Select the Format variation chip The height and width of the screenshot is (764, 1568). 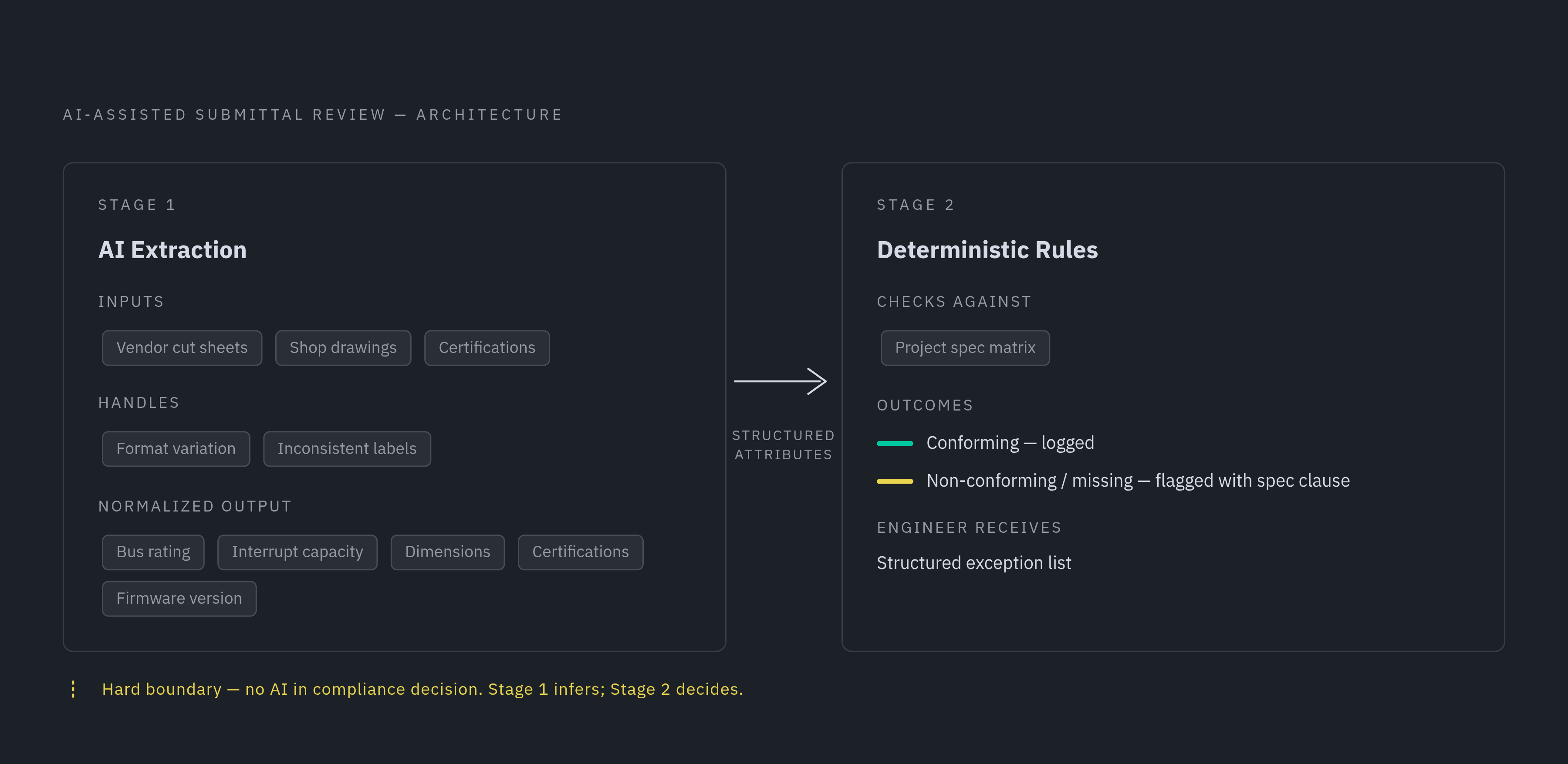[x=176, y=449]
